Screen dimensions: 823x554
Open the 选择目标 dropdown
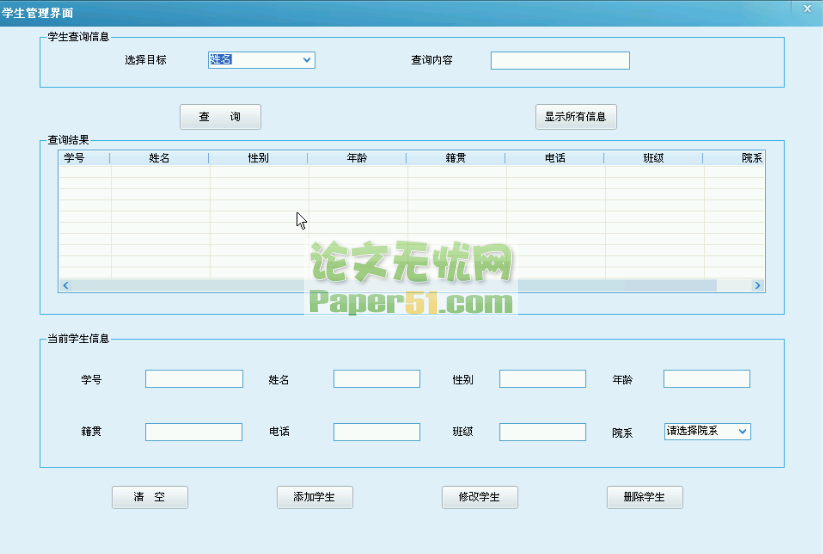tap(261, 60)
